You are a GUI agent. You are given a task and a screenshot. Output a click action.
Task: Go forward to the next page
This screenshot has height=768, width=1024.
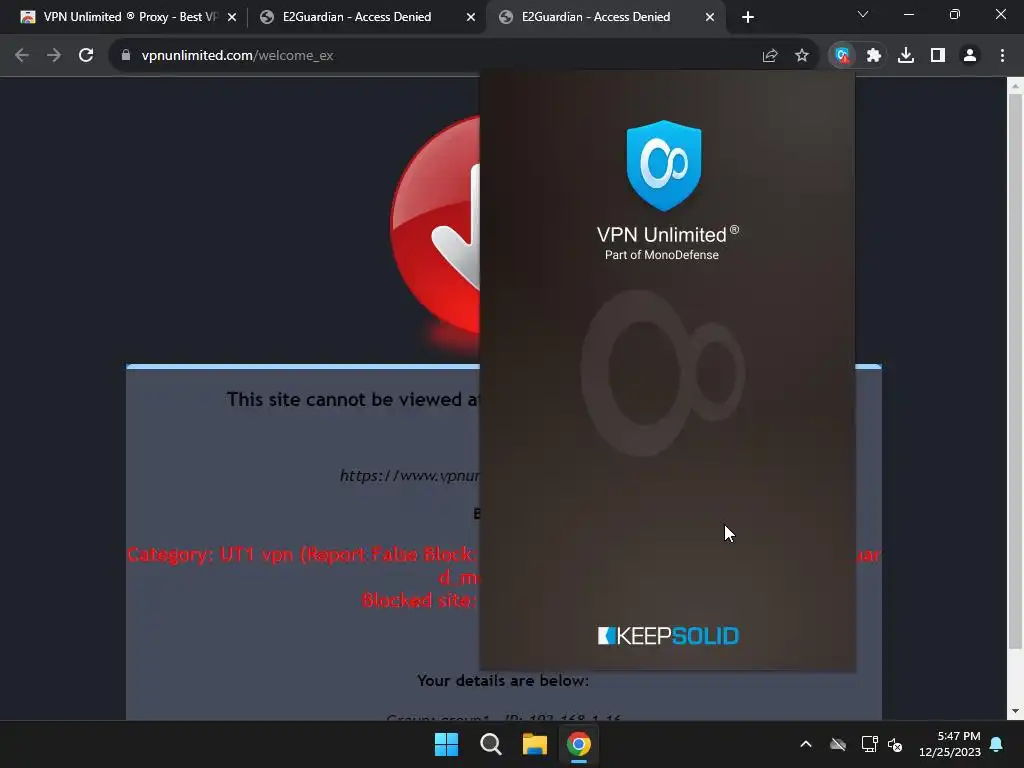(54, 56)
